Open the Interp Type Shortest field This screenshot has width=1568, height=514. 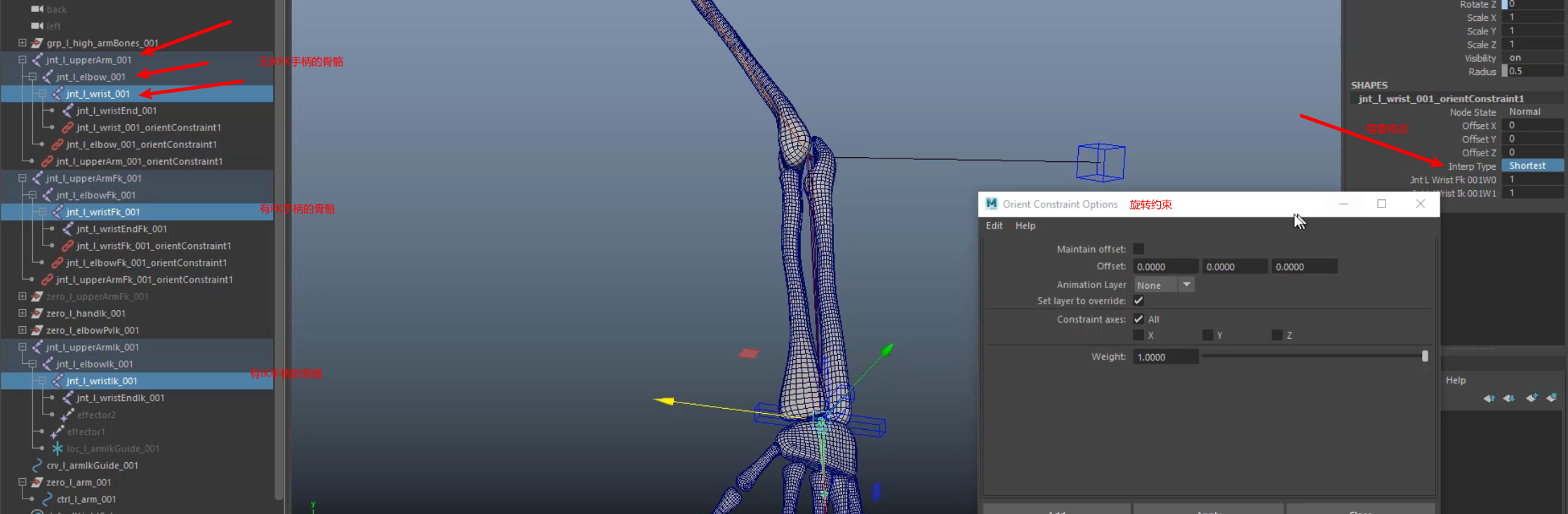coord(1532,166)
